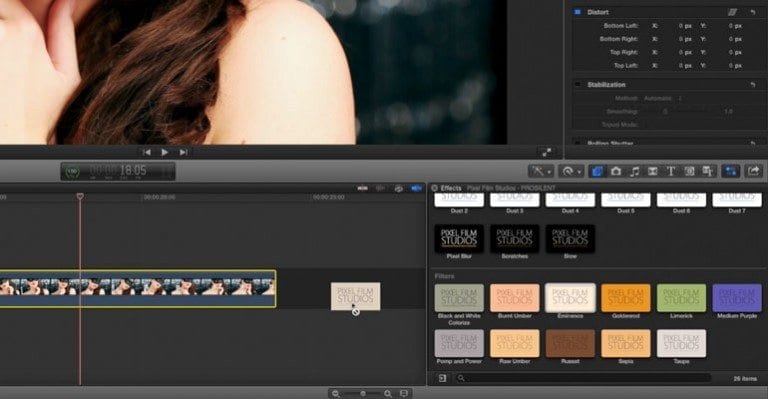The image size is (768, 399).
Task: Select the Taupe filter
Action: click(681, 343)
